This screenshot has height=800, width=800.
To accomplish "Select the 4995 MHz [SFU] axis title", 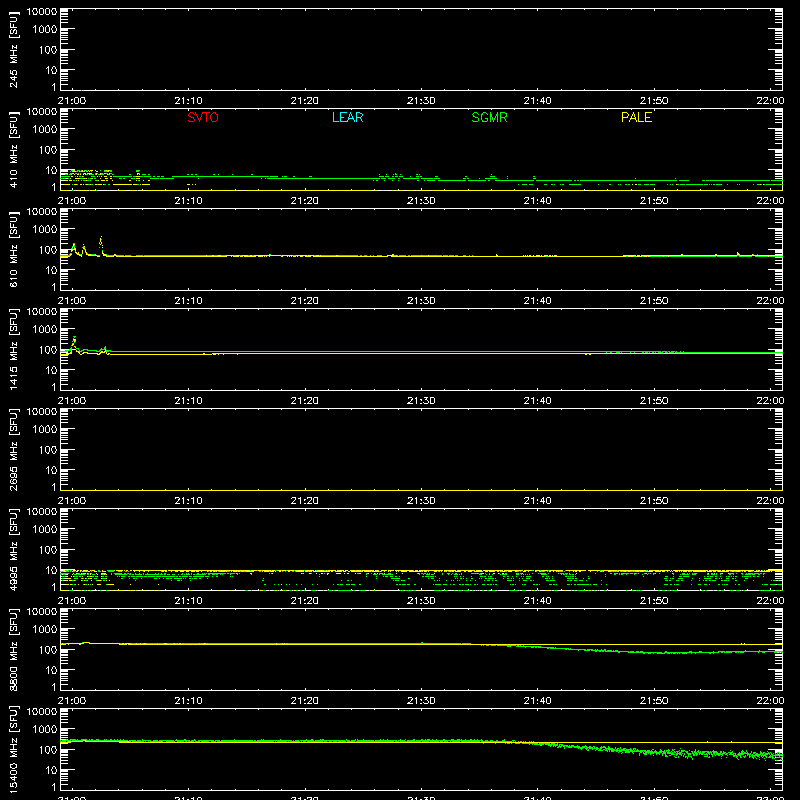I will point(13,549).
